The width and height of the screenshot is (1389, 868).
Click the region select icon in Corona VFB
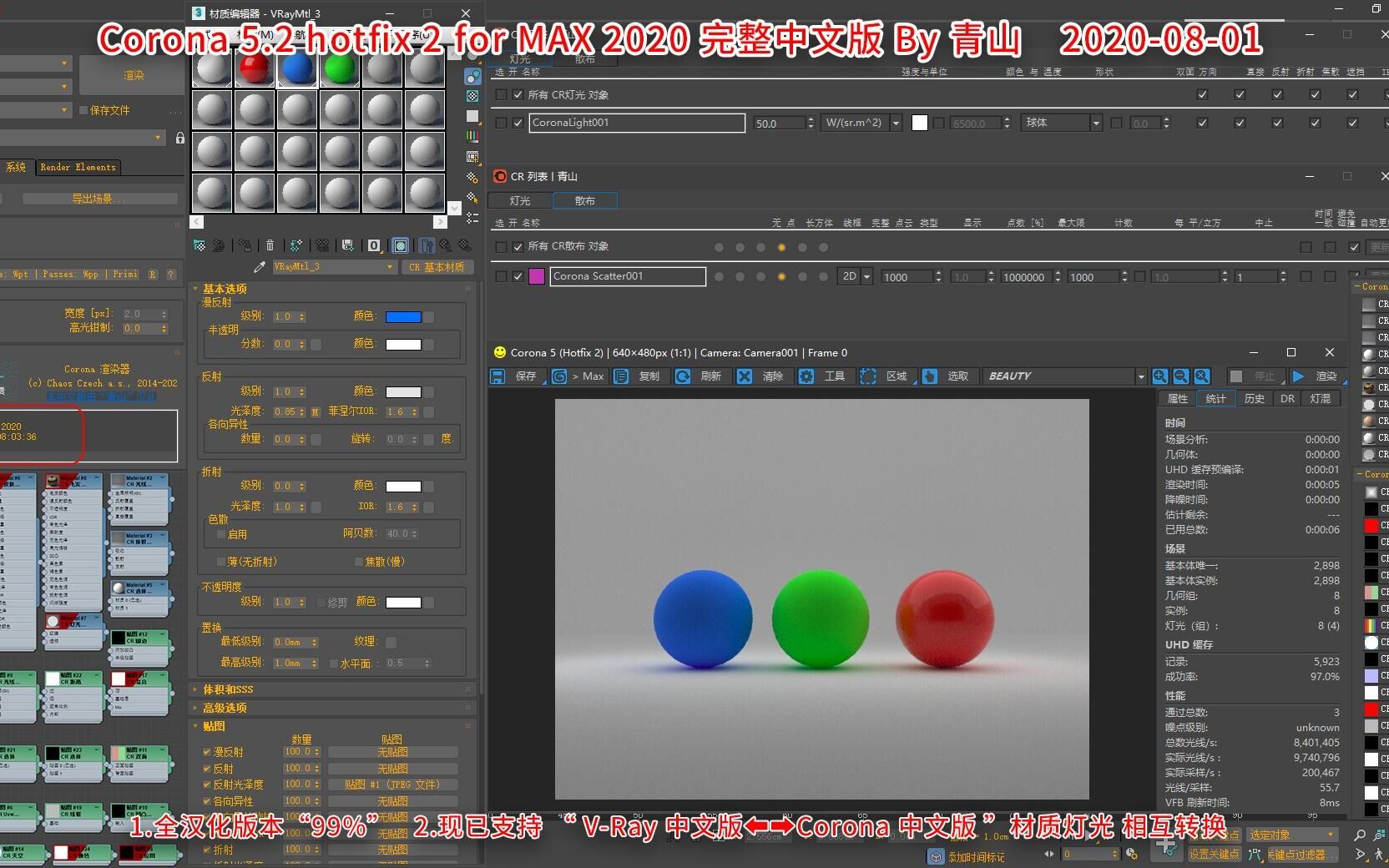tap(868, 376)
